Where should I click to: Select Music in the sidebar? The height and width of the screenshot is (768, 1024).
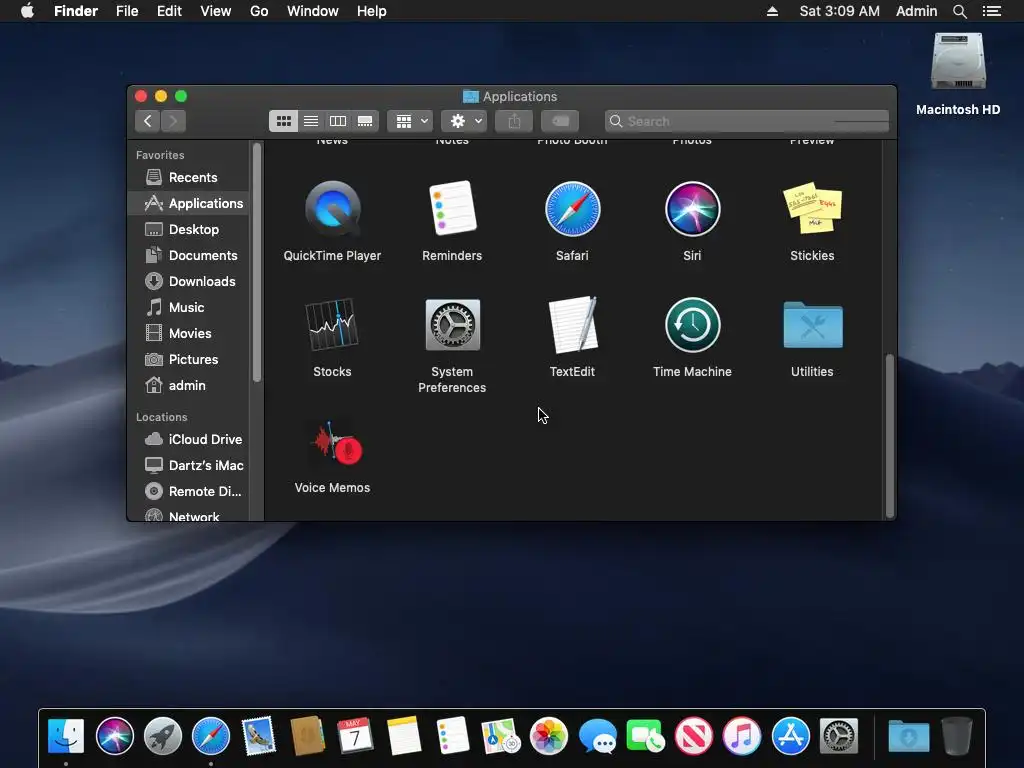coord(189,307)
